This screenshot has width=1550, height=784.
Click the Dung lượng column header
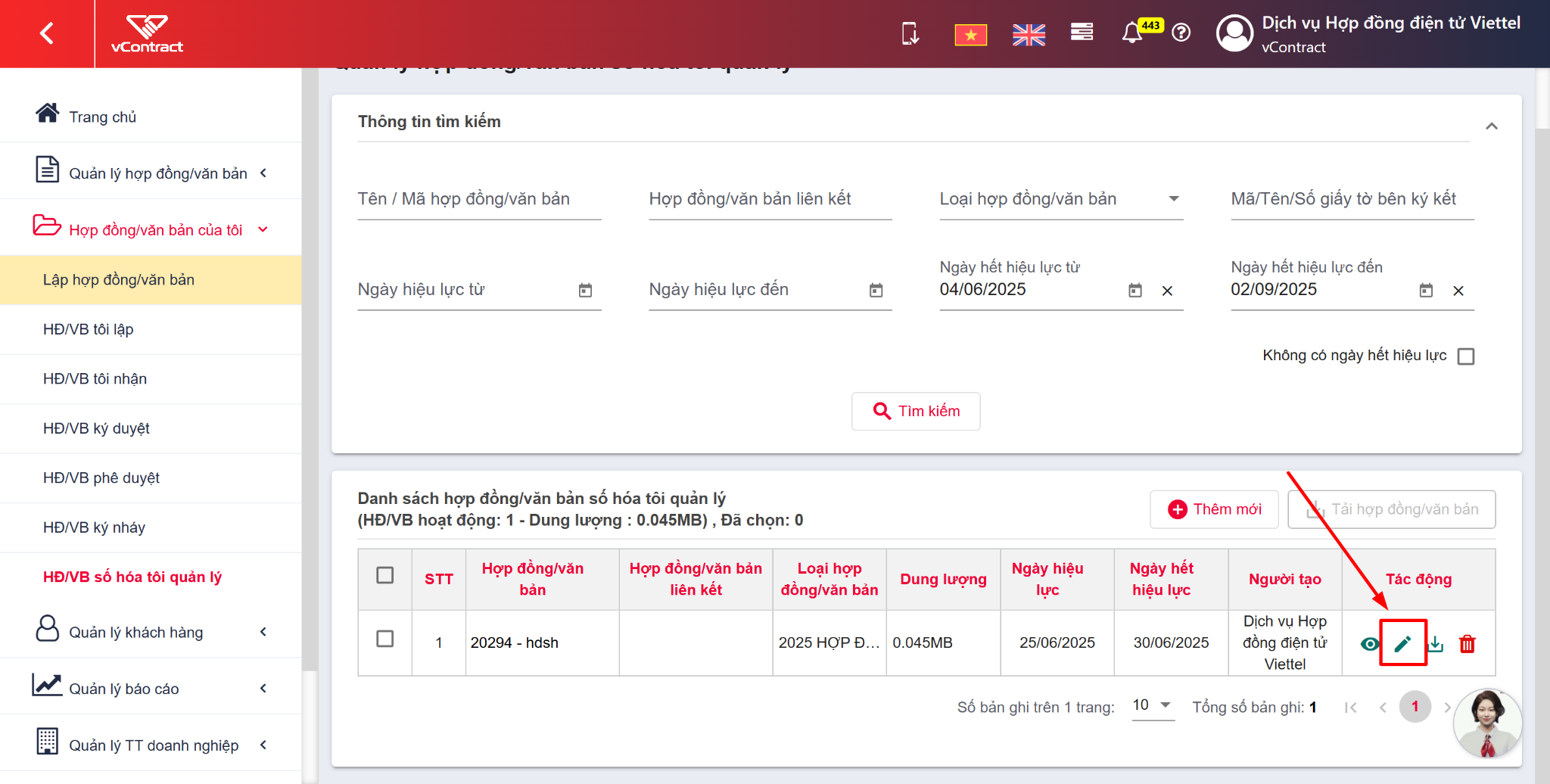(943, 579)
